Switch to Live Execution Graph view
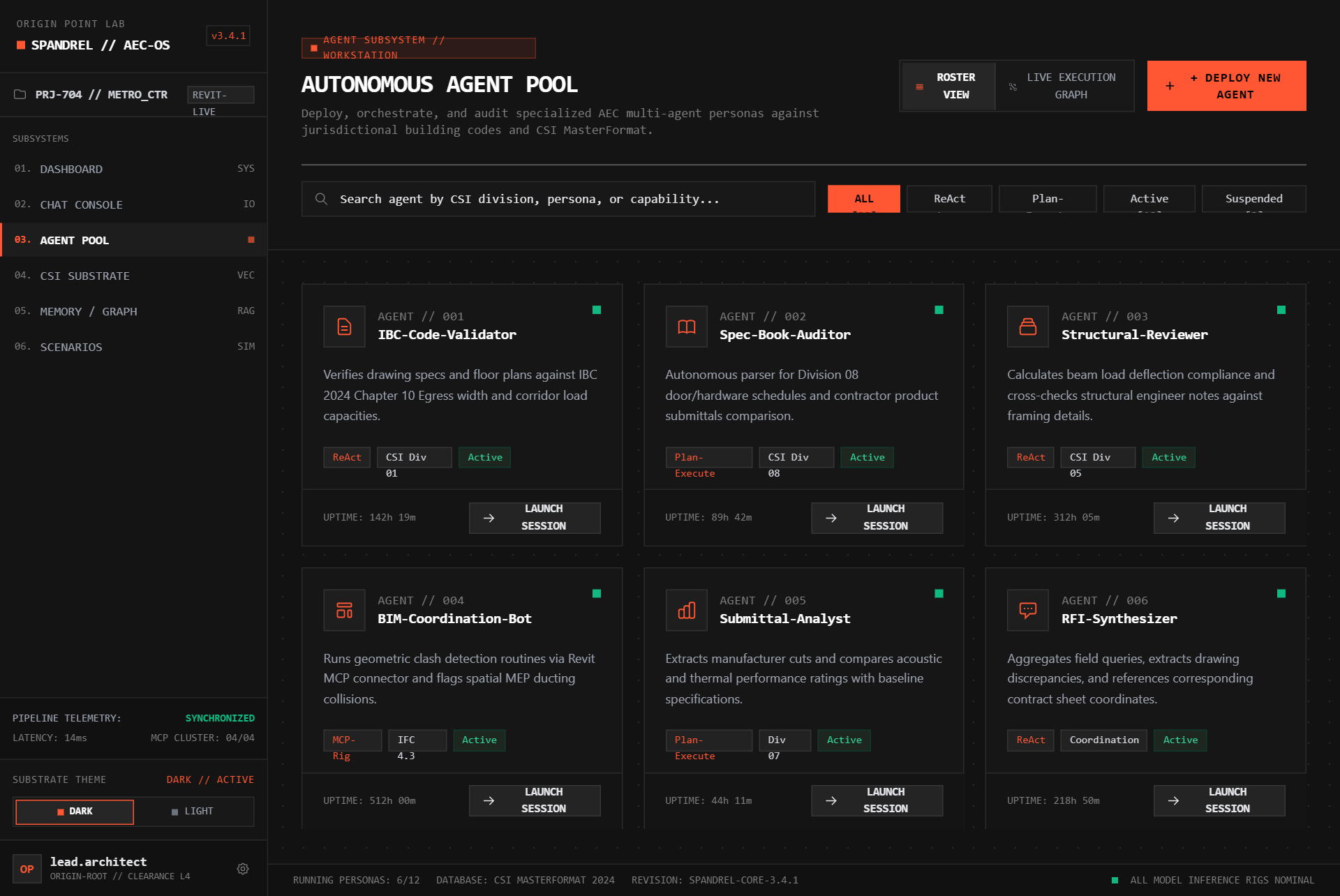The image size is (1340, 896). pos(1064,86)
